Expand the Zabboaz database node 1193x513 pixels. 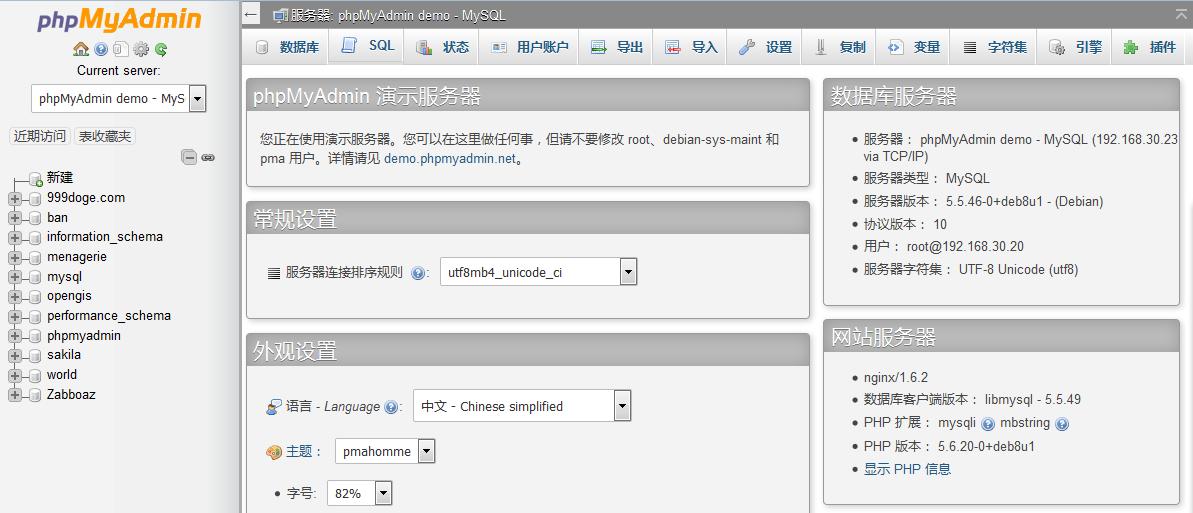tap(14, 395)
